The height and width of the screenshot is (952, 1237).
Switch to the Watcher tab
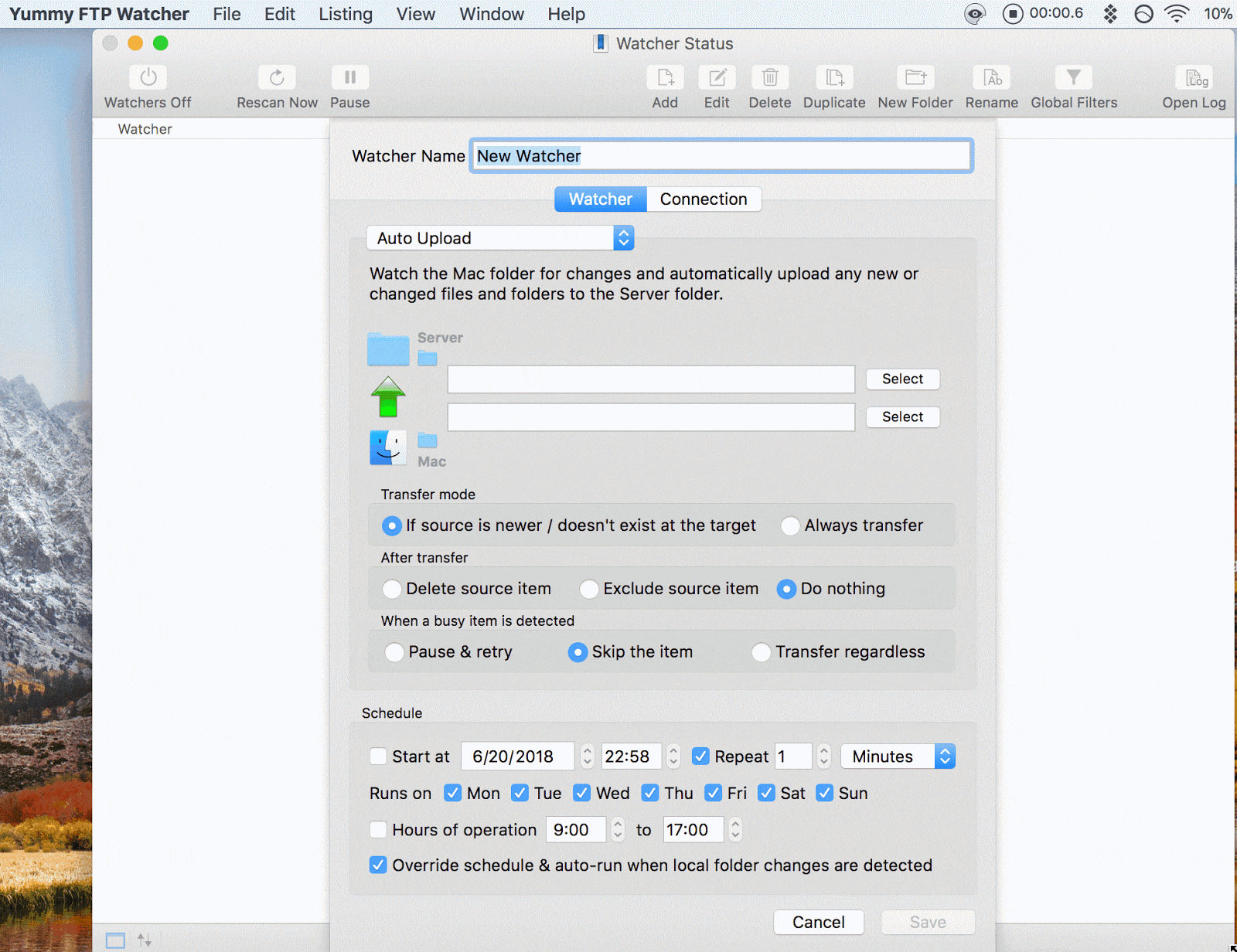coord(601,199)
